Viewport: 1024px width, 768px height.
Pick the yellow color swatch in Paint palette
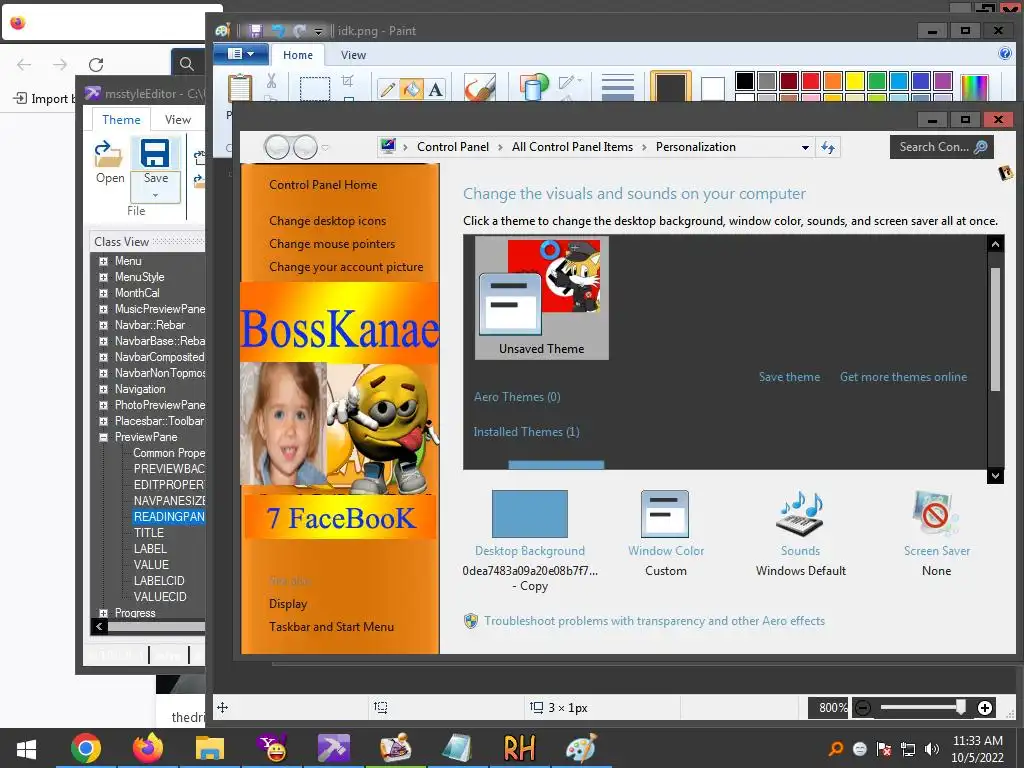[x=855, y=80]
